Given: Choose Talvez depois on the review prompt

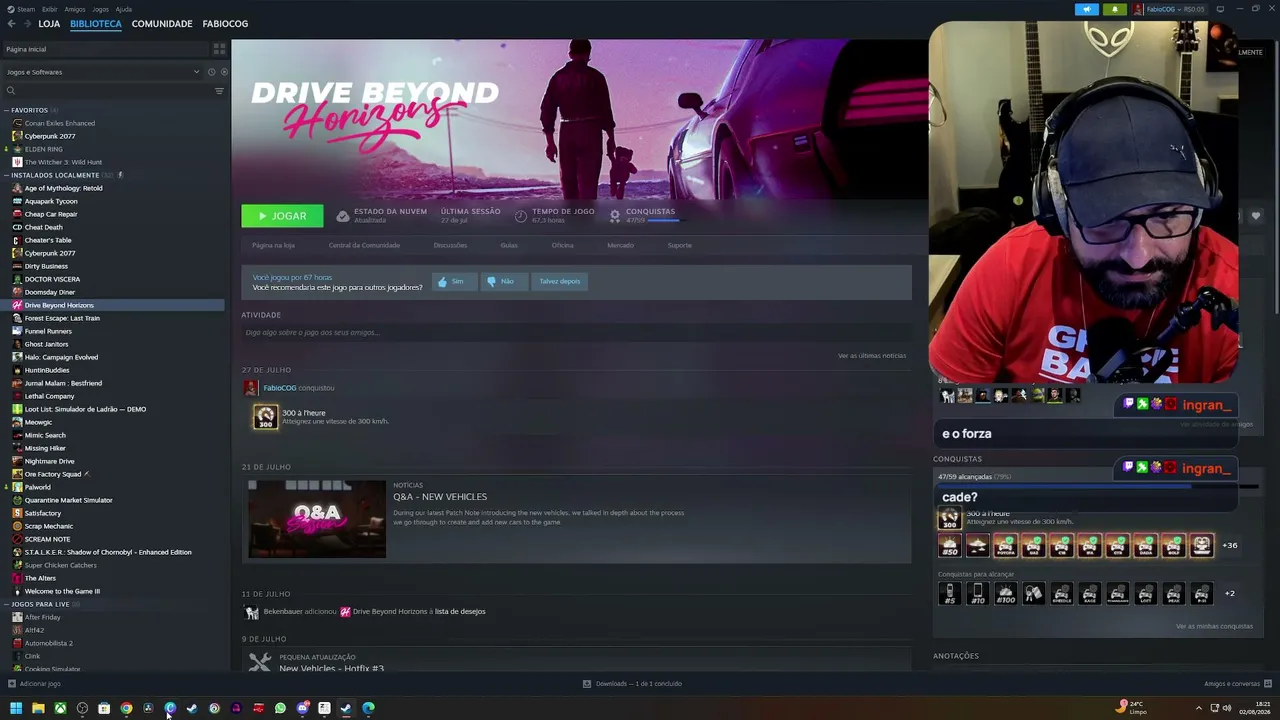Looking at the screenshot, I should (x=559, y=281).
